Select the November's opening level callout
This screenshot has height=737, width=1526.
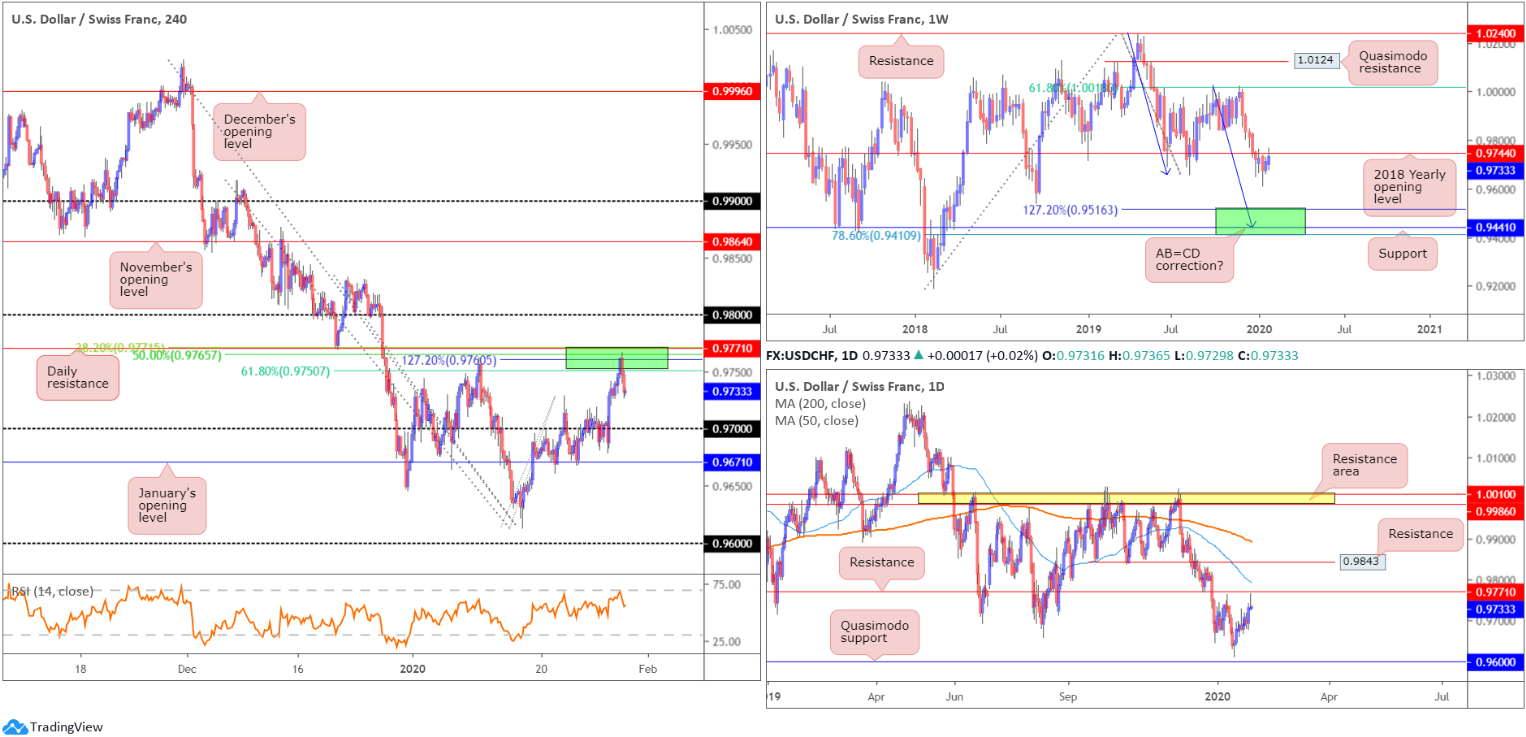[157, 280]
